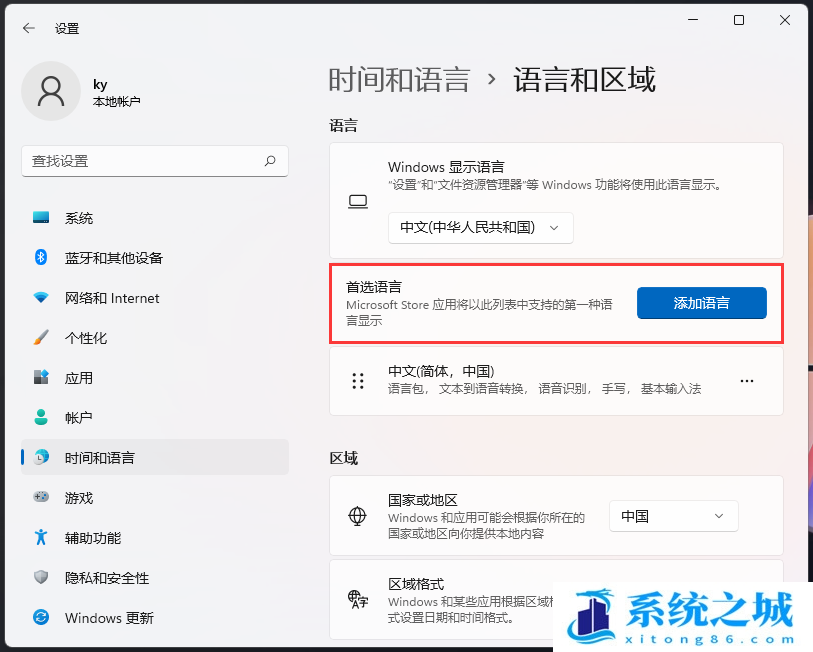Image resolution: width=813 pixels, height=652 pixels.
Task: Click the Windows 更新 refresh icon
Action: pos(41,617)
